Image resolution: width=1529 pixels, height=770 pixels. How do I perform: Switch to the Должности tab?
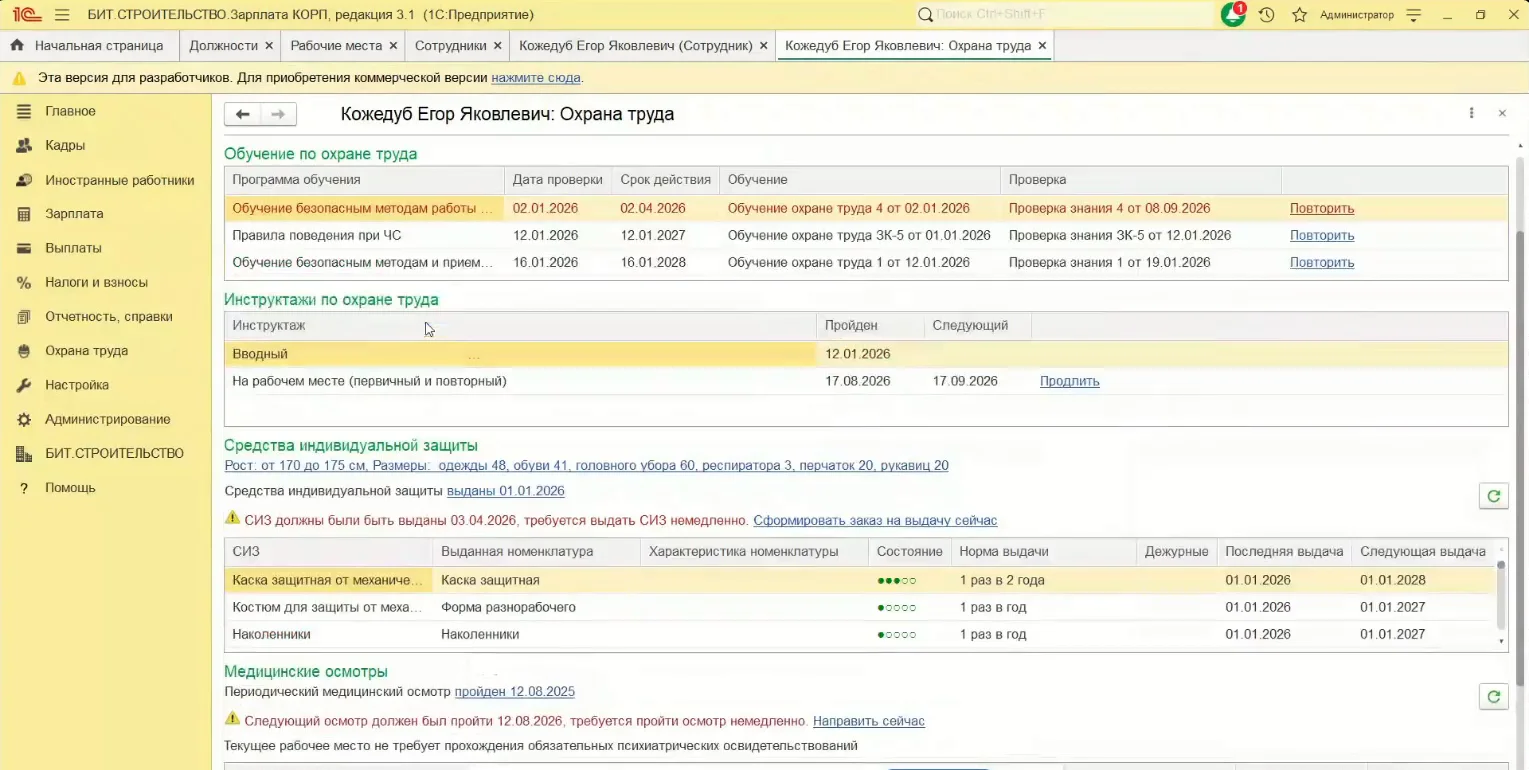223,45
